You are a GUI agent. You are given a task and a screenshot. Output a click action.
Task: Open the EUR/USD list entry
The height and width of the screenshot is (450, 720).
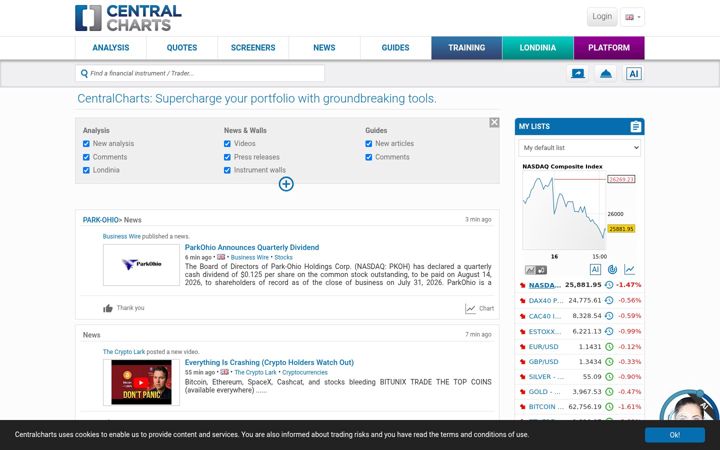pos(544,347)
